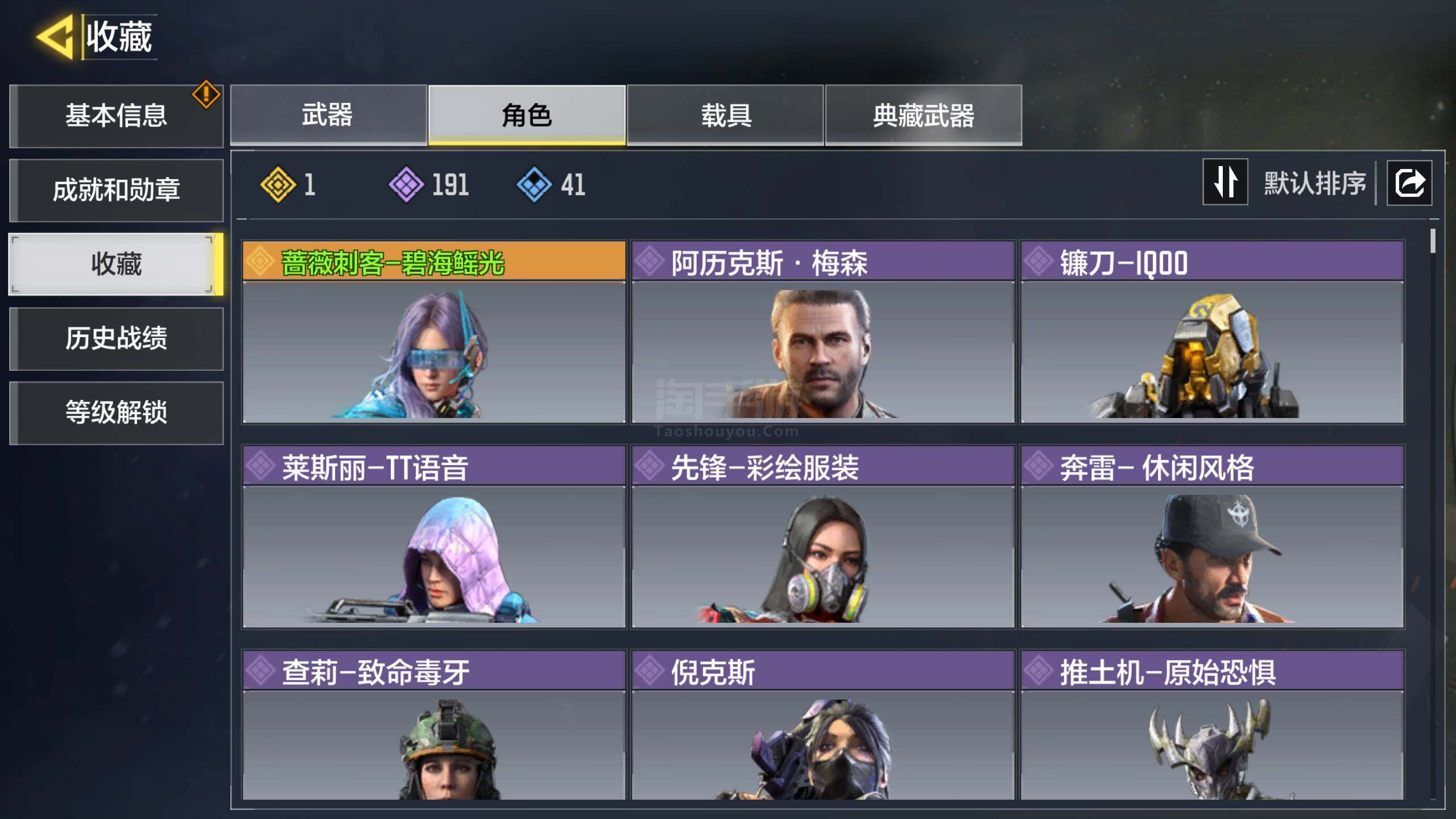Viewport: 1456px width, 819px height.
Task: Select the 角色 tab
Action: [527, 115]
